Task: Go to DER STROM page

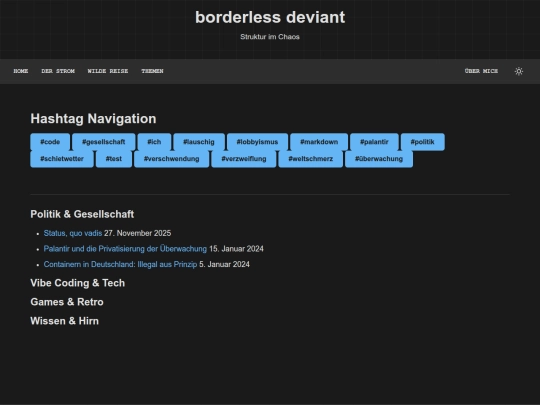Action: coord(58,71)
